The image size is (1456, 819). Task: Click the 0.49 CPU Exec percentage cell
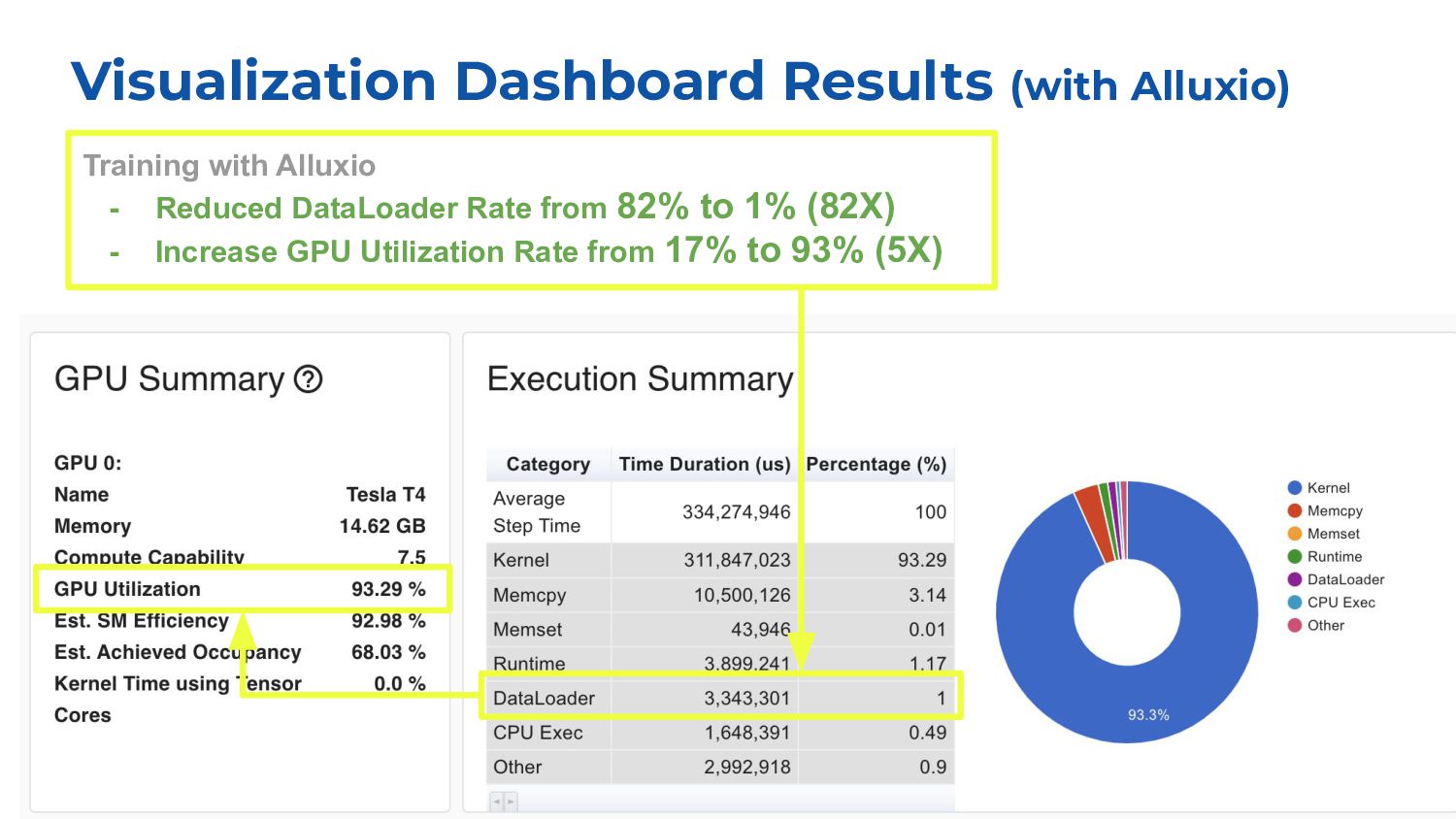pyautogui.click(x=877, y=733)
